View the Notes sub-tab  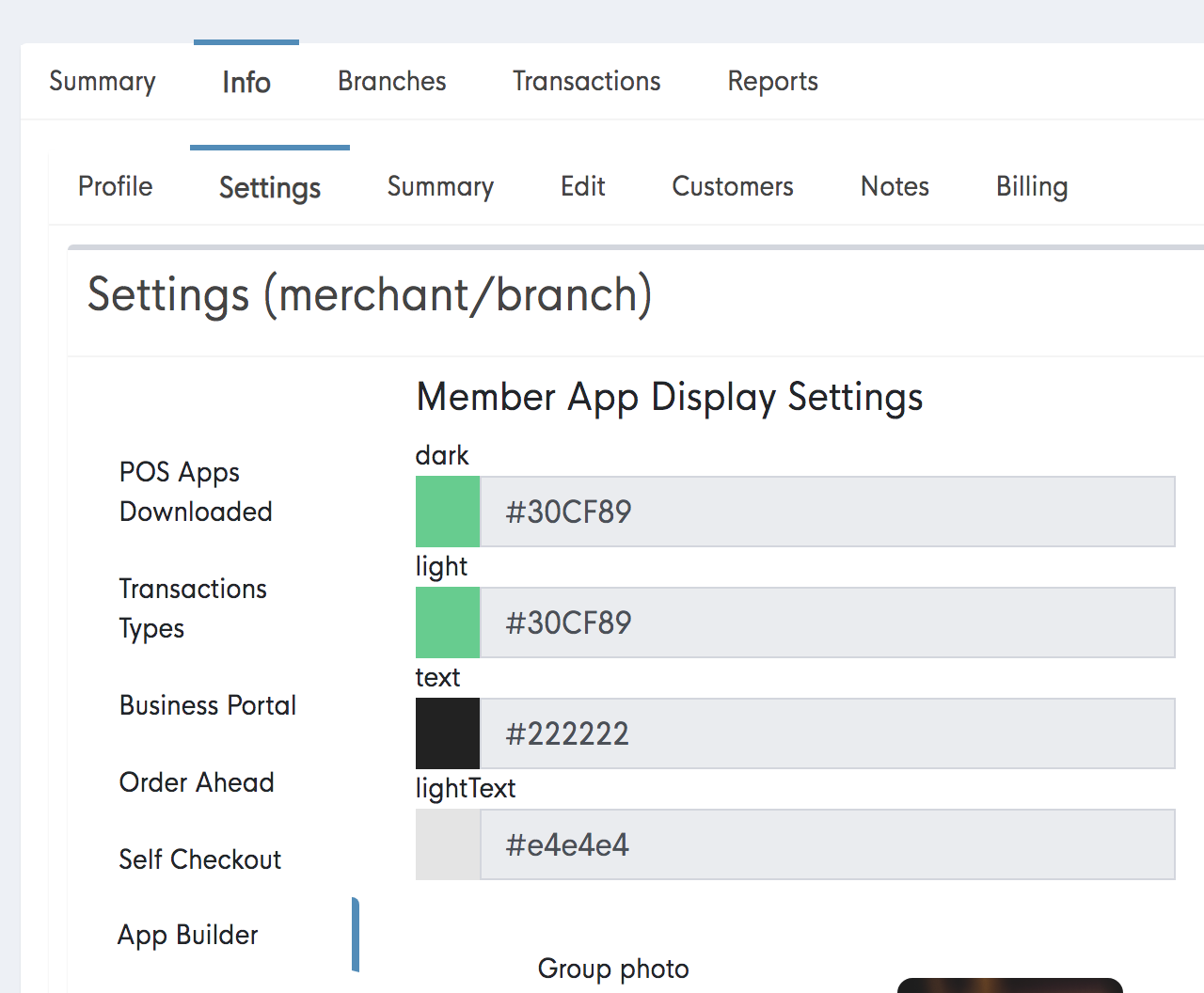point(895,186)
